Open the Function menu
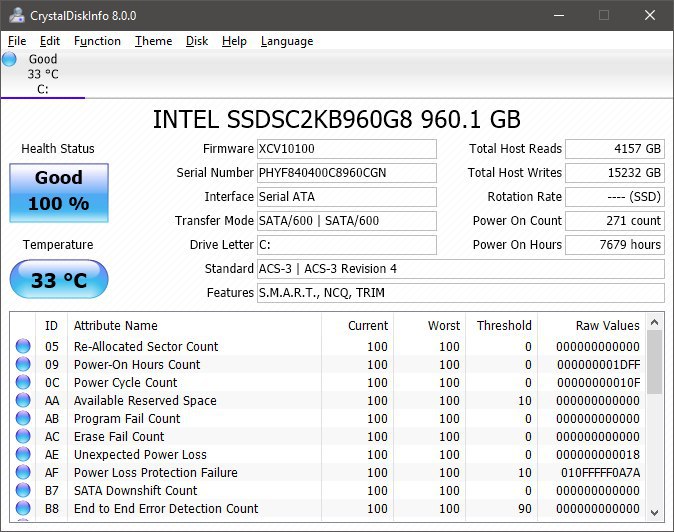This screenshot has height=532, width=674. (x=97, y=41)
